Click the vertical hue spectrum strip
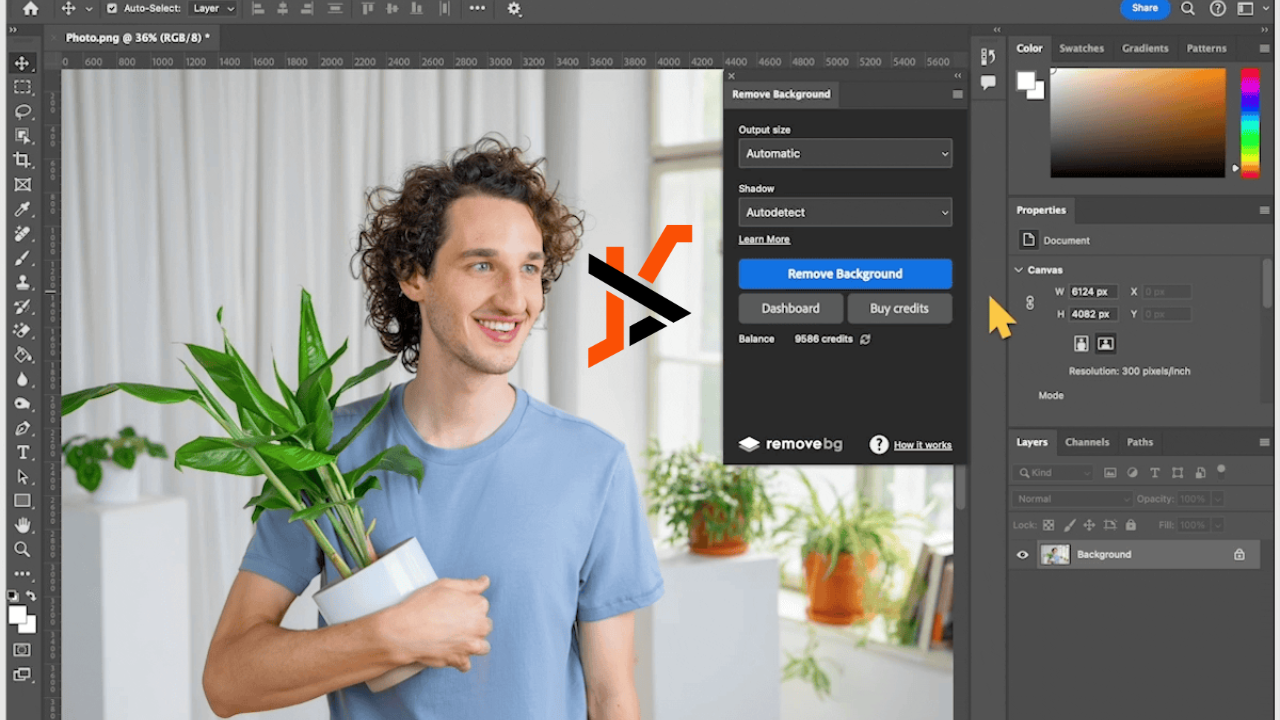Viewport: 1280px width, 720px height. click(x=1250, y=120)
